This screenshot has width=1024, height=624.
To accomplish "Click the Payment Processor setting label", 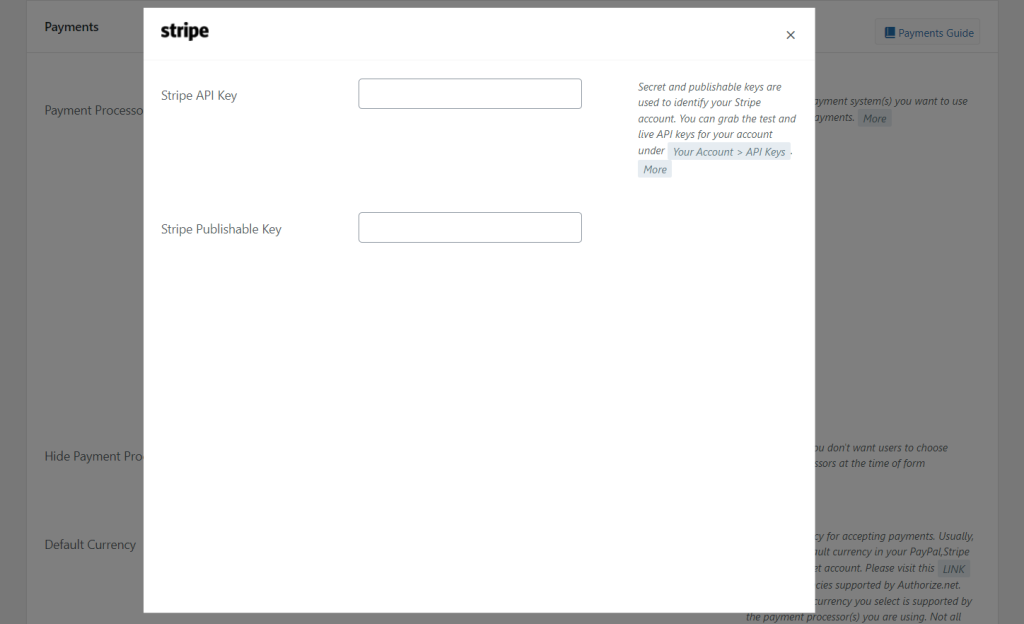I will (93, 110).
